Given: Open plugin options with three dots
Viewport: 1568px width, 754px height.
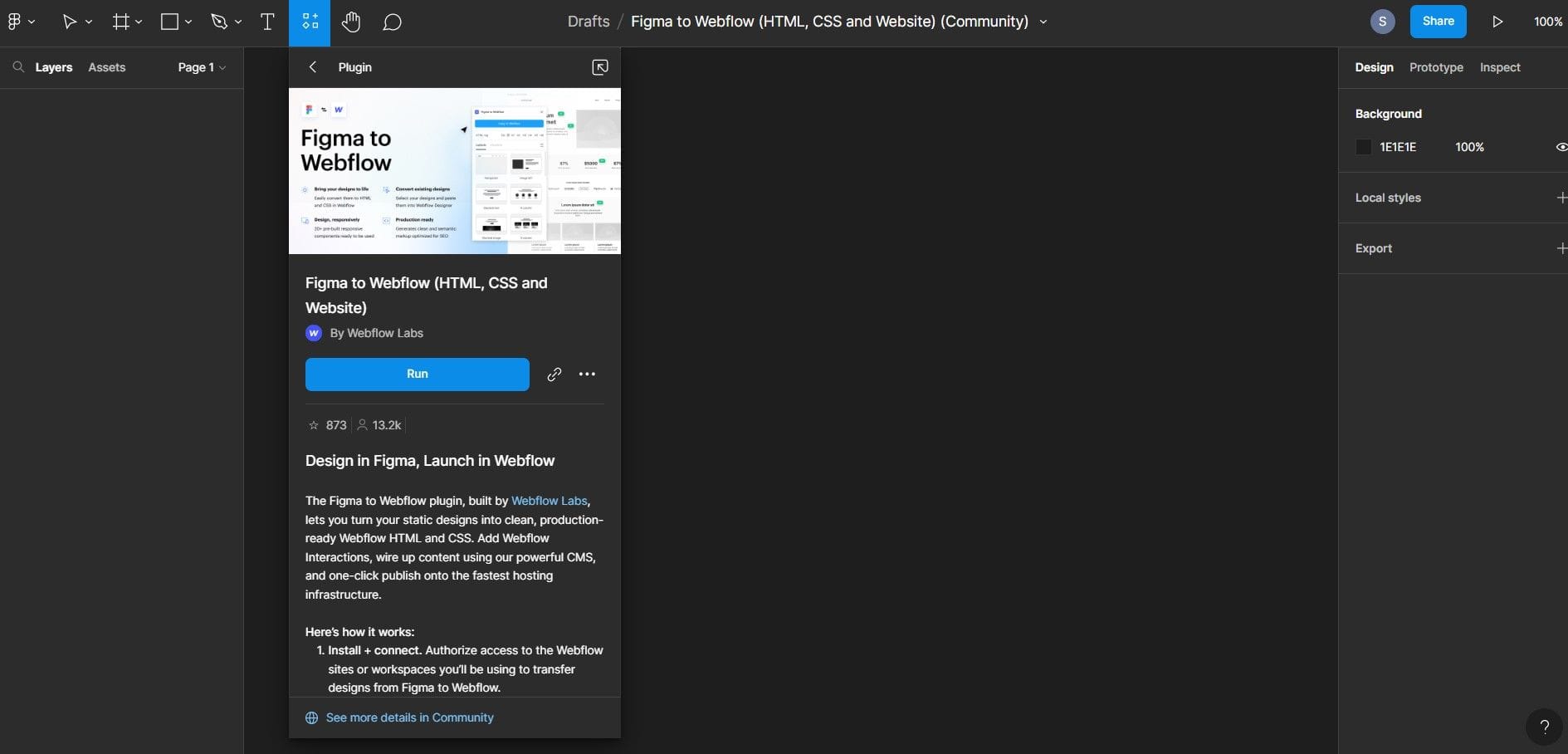Looking at the screenshot, I should [x=588, y=374].
